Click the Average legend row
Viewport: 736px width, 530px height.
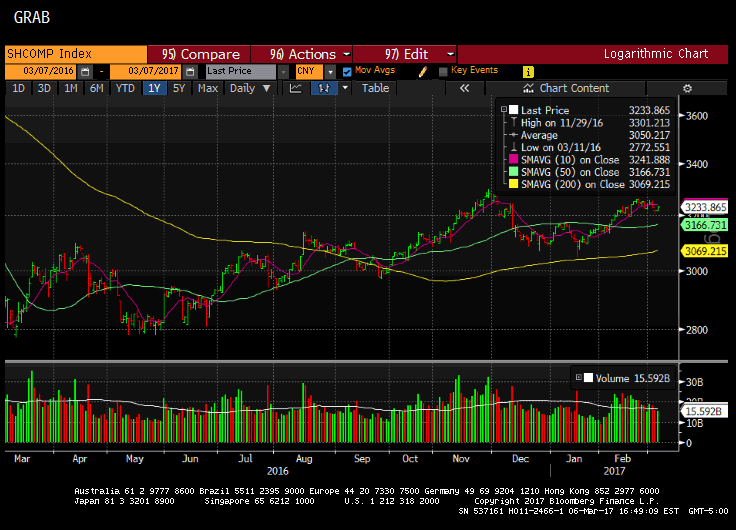pyautogui.click(x=590, y=135)
